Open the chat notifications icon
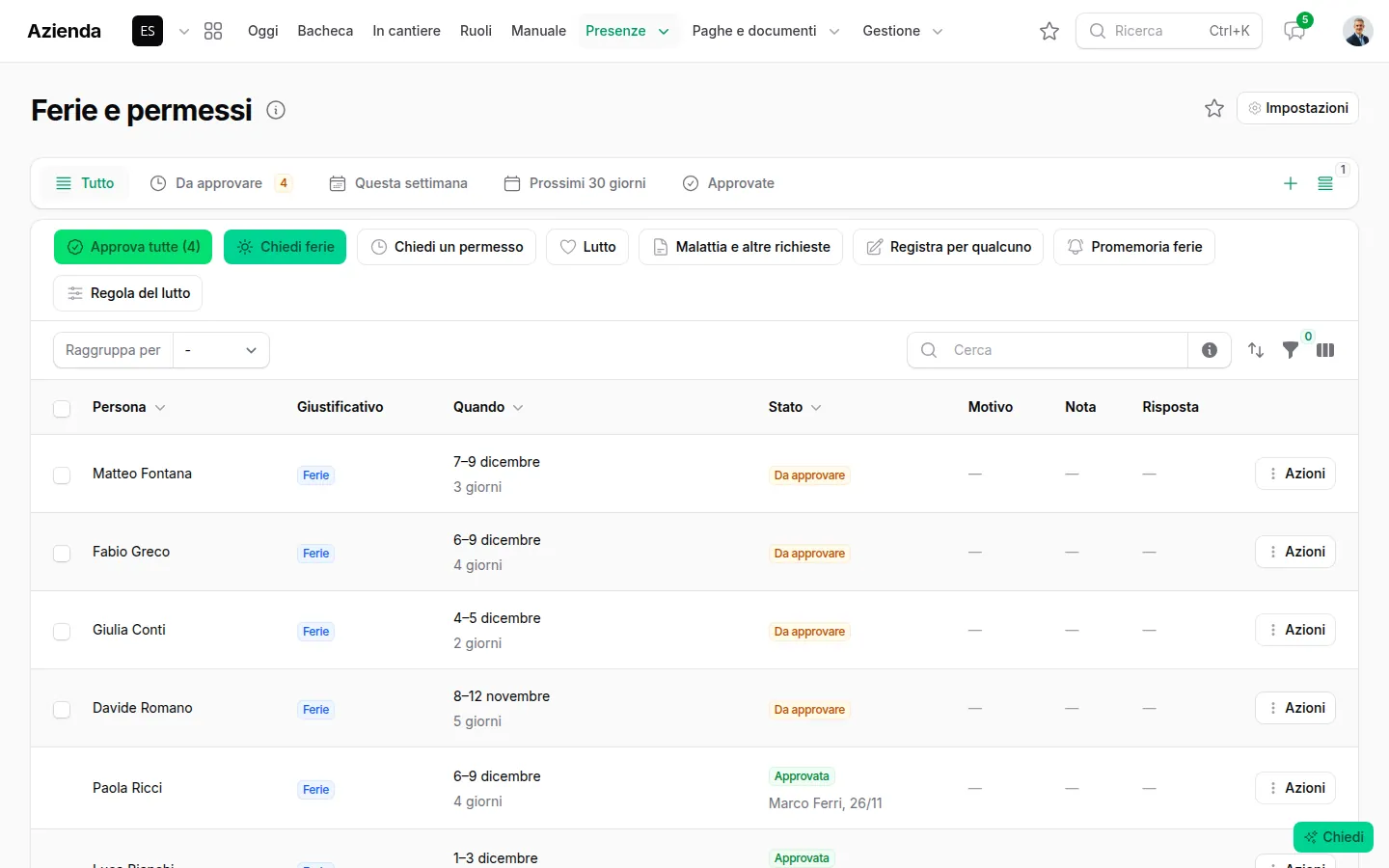The width and height of the screenshot is (1389, 868). (x=1294, y=31)
